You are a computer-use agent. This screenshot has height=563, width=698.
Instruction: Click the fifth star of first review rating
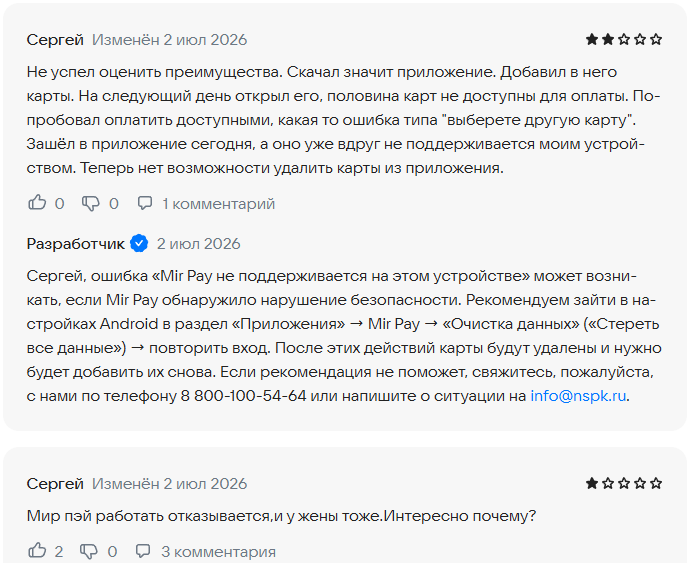(x=656, y=40)
